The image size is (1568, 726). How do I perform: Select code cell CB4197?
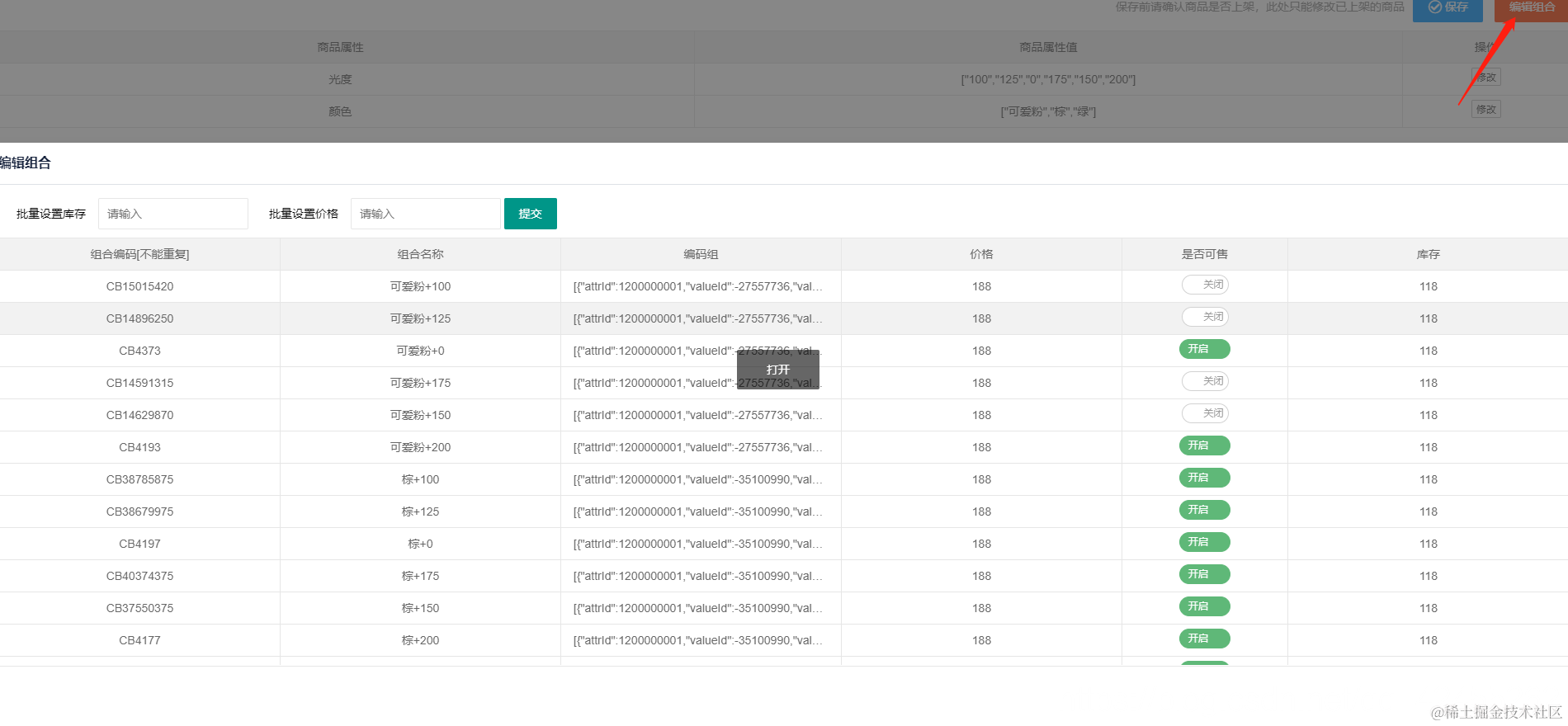click(140, 544)
